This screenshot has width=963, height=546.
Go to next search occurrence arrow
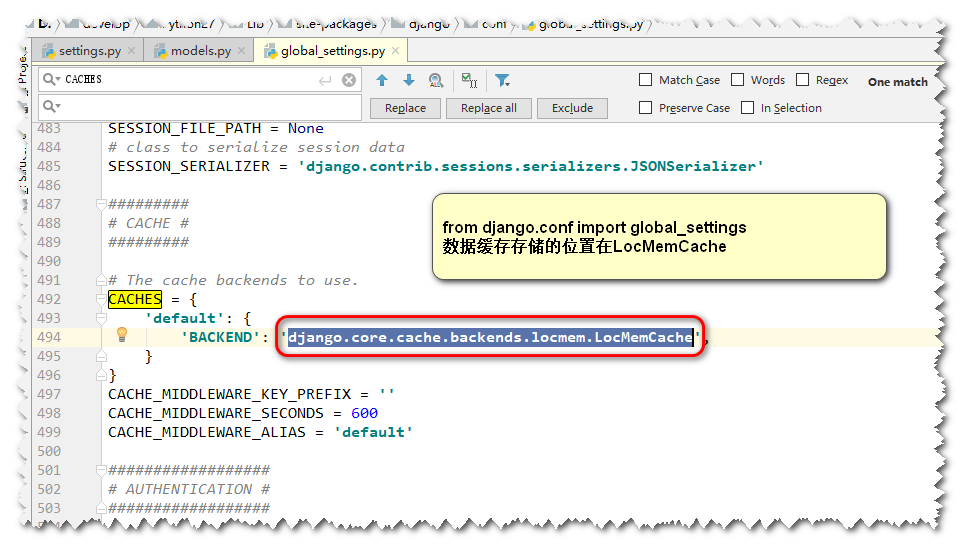click(x=409, y=80)
